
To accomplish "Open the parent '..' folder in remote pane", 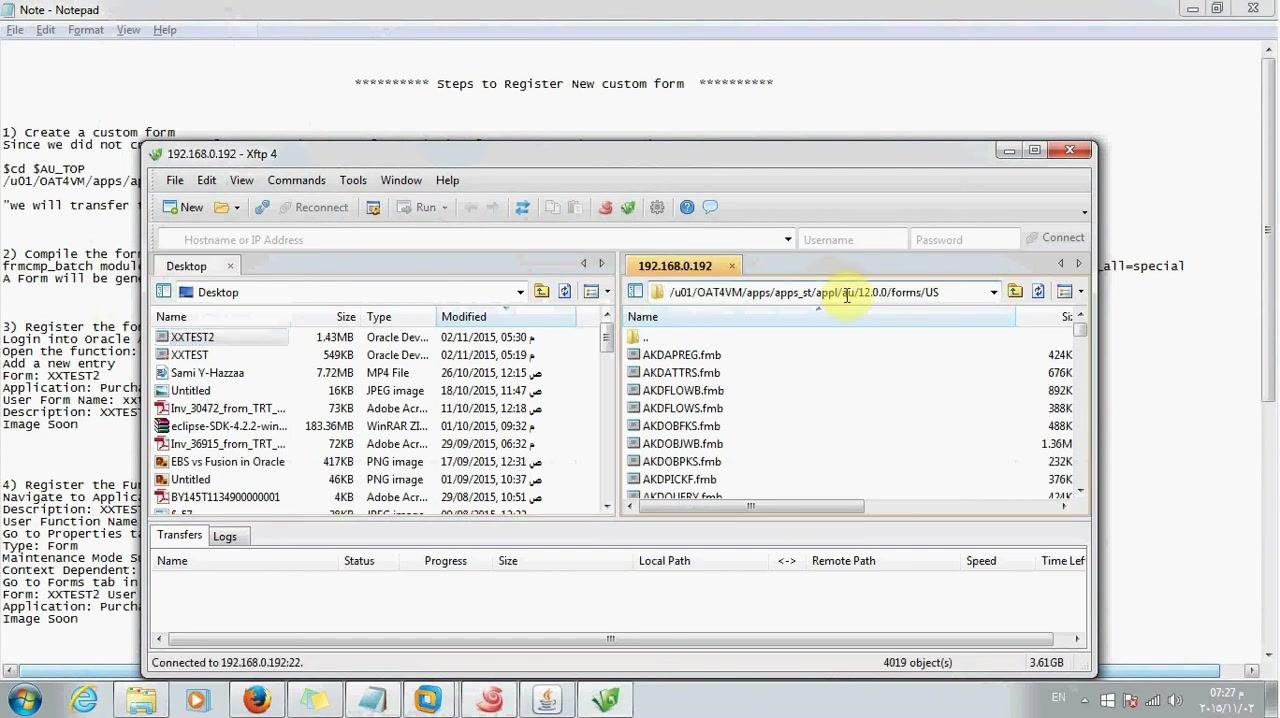I will click(x=645, y=338).
